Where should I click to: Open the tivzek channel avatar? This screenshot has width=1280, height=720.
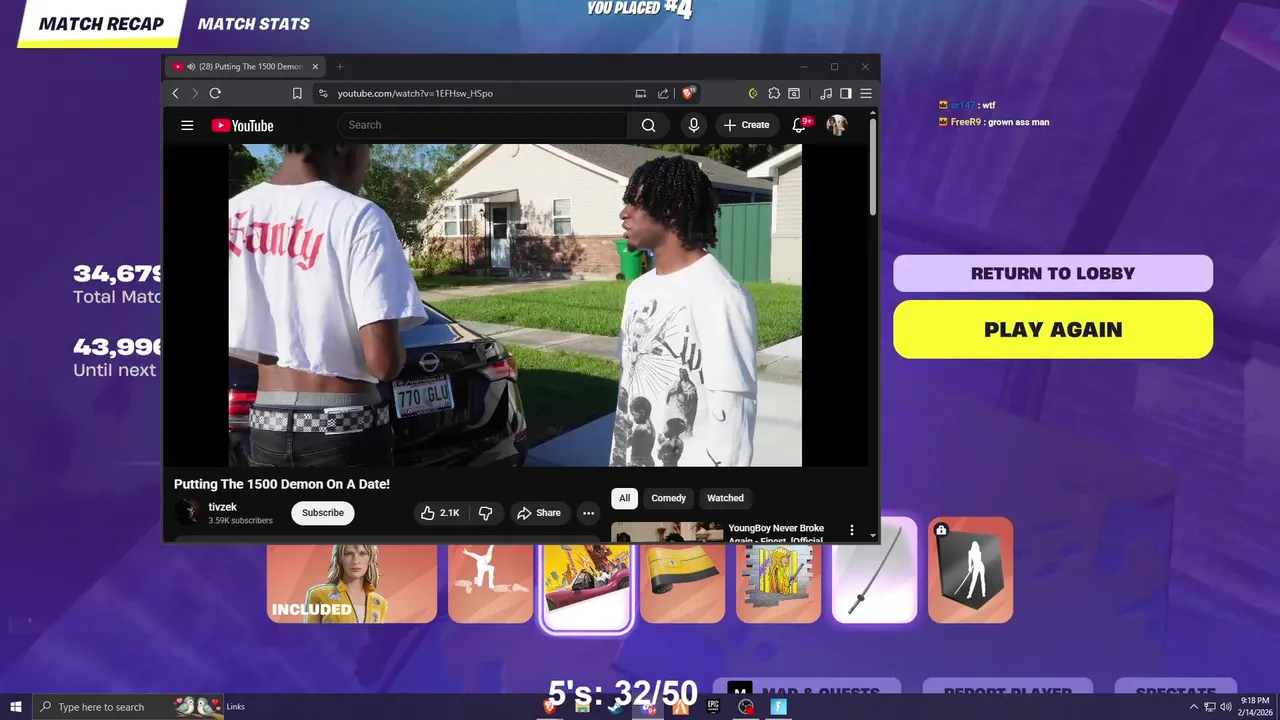(187, 513)
